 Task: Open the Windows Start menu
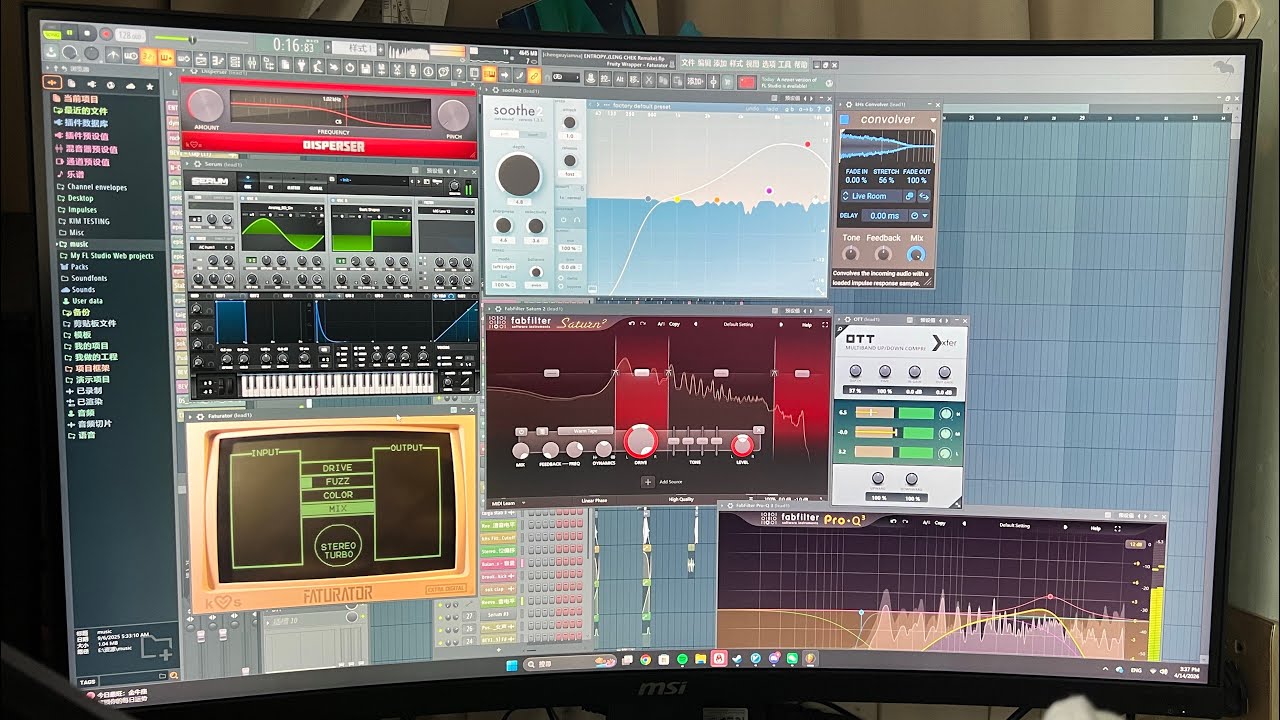pos(512,664)
